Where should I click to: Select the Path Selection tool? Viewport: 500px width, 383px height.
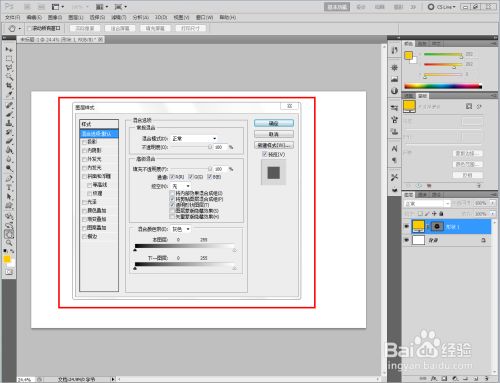[9, 197]
